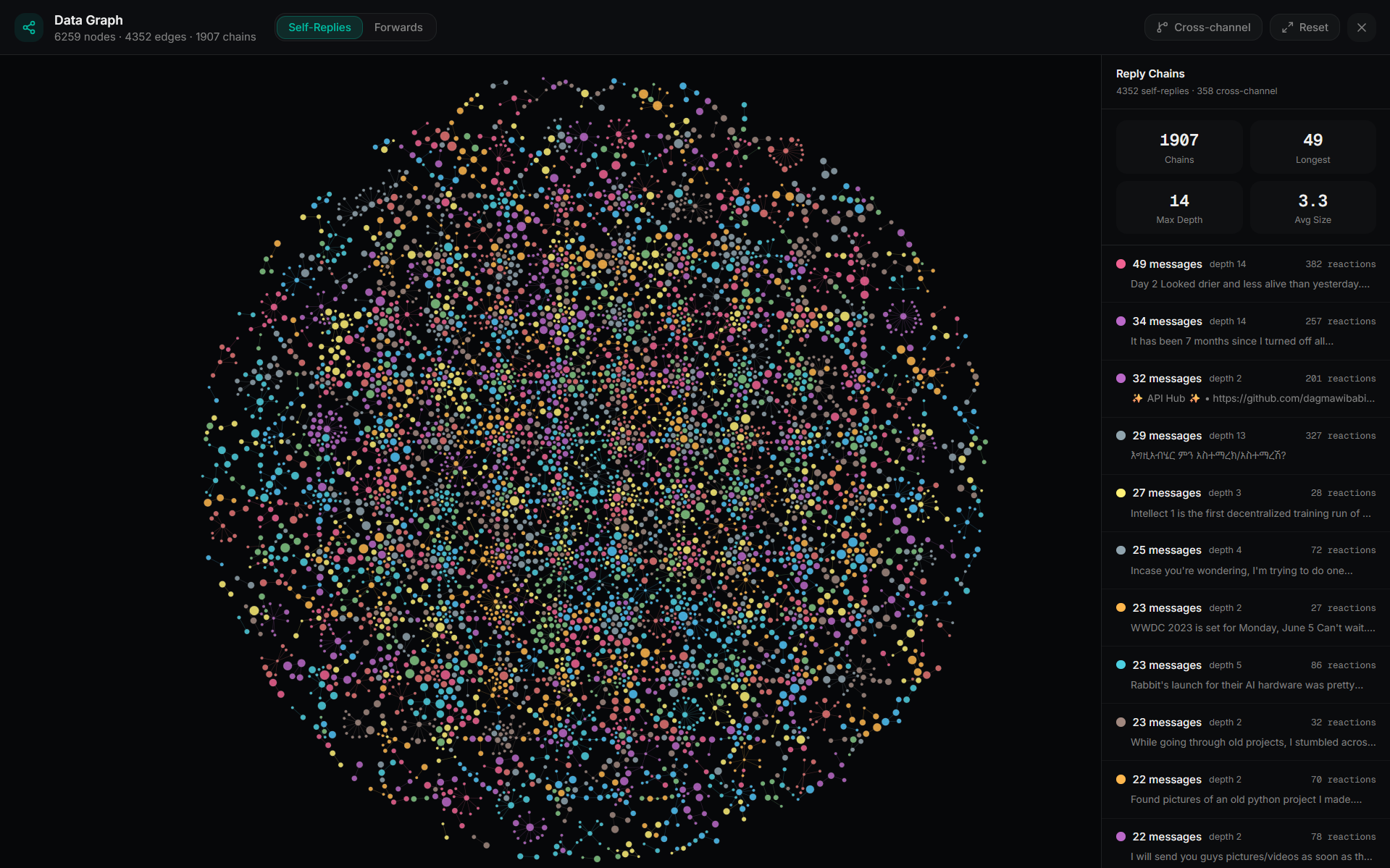Close the Data Graph panel
The width and height of the screenshot is (1390, 868).
1361,28
